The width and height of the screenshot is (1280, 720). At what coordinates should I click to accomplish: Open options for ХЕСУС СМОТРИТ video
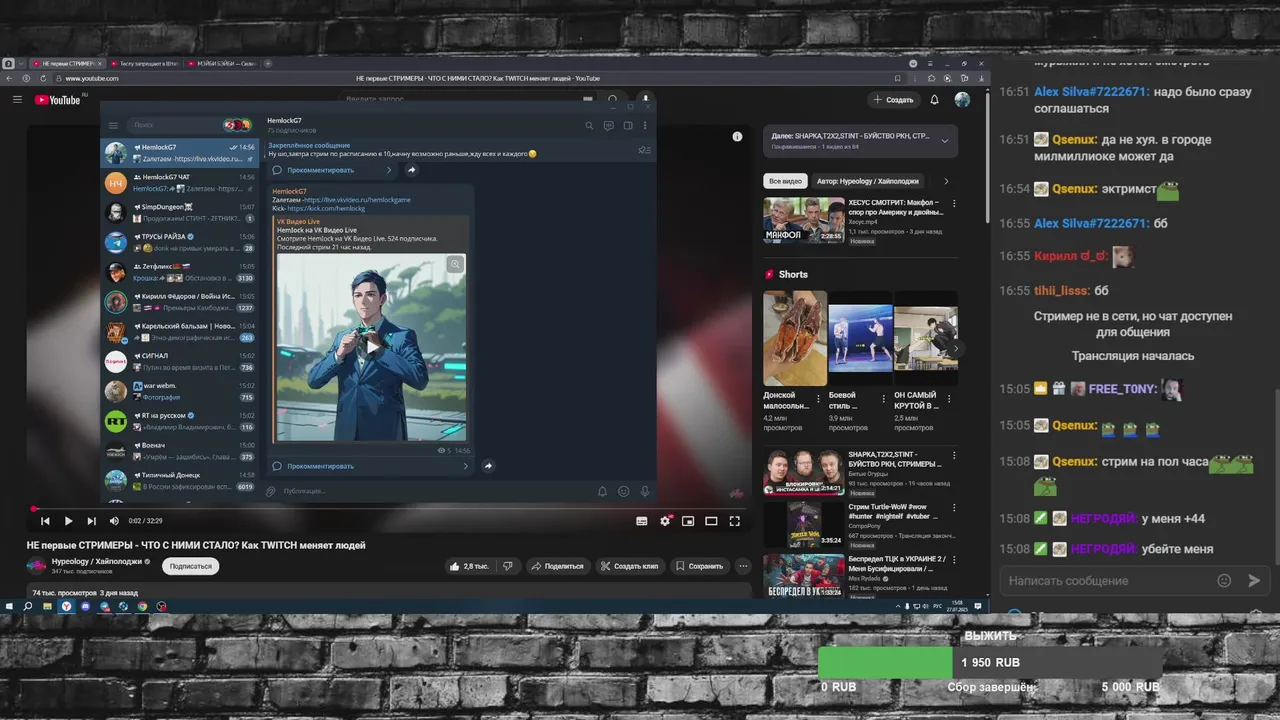(x=954, y=203)
